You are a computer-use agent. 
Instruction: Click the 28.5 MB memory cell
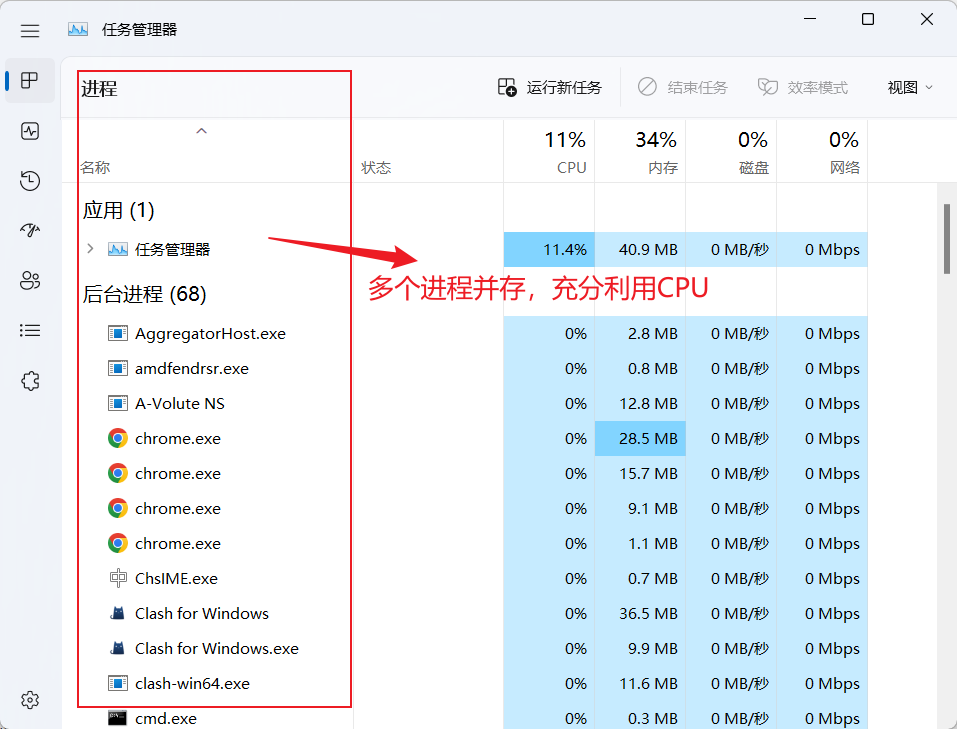pyautogui.click(x=640, y=438)
